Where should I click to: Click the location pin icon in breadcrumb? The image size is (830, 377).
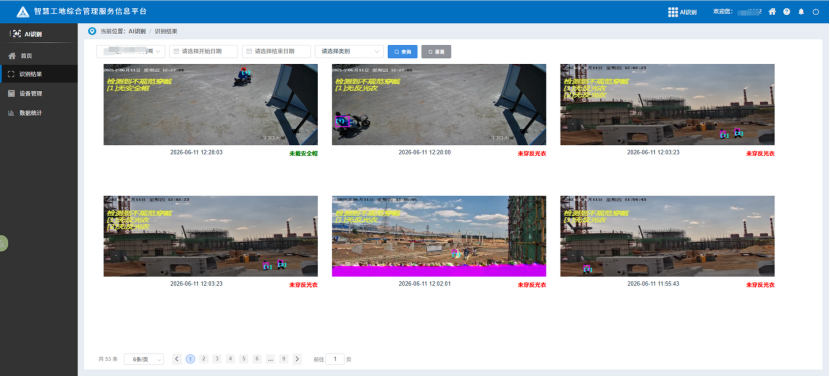coord(92,31)
